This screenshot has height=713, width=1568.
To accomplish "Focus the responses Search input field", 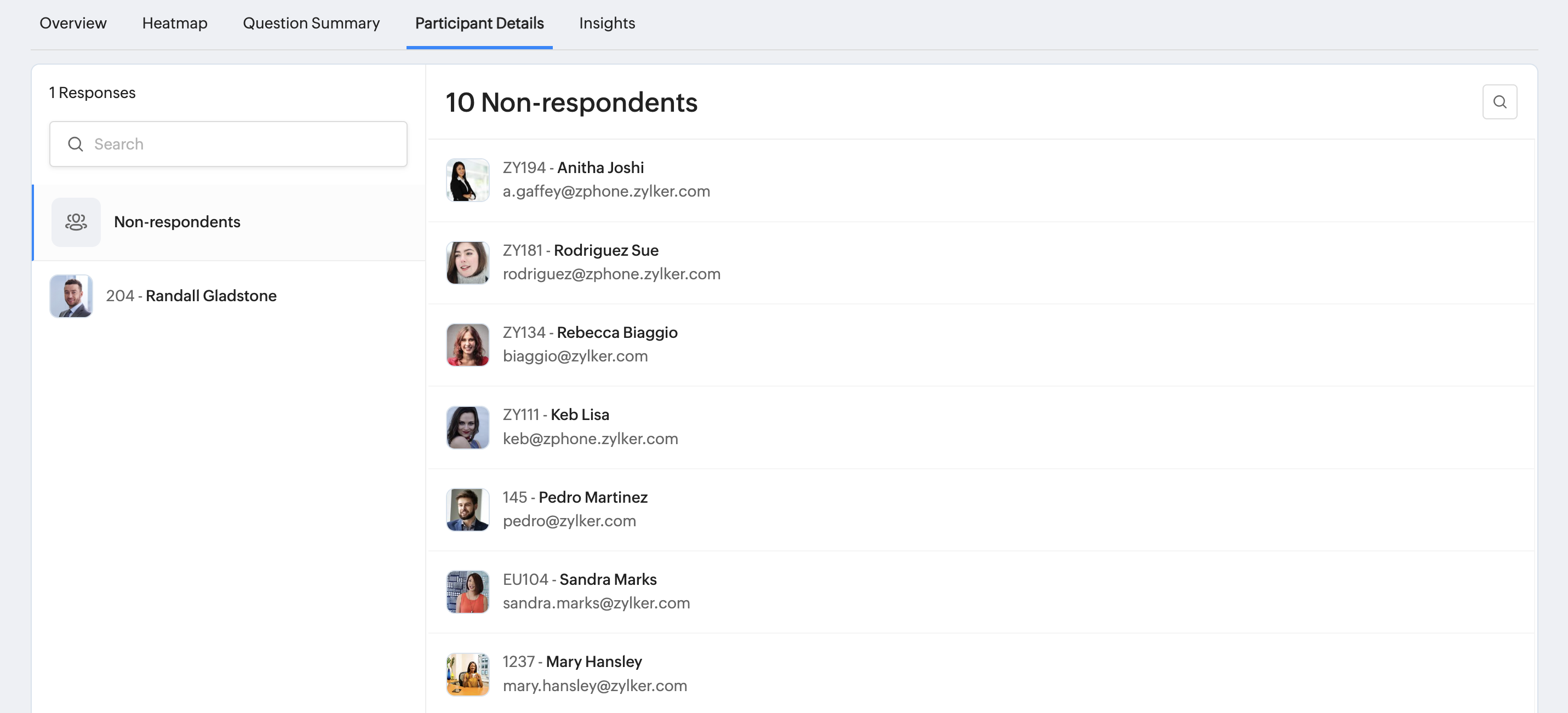I will tap(243, 144).
